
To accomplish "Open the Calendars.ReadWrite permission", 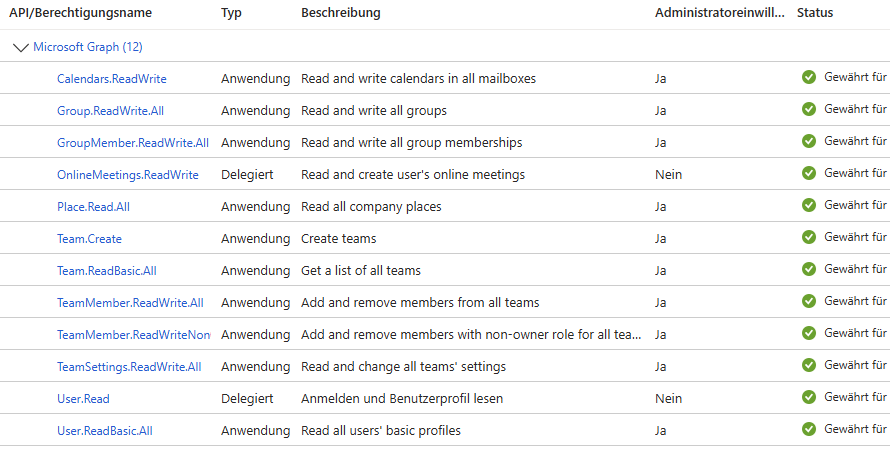I will coord(112,79).
